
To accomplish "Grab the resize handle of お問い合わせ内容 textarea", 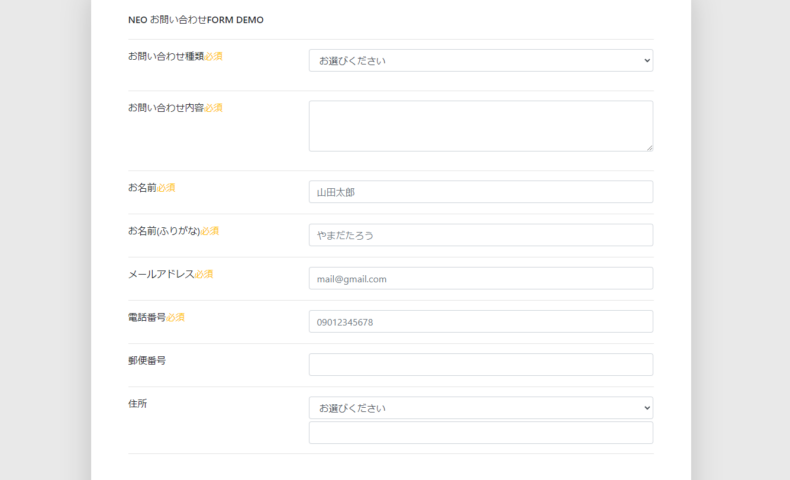I will click(649, 148).
